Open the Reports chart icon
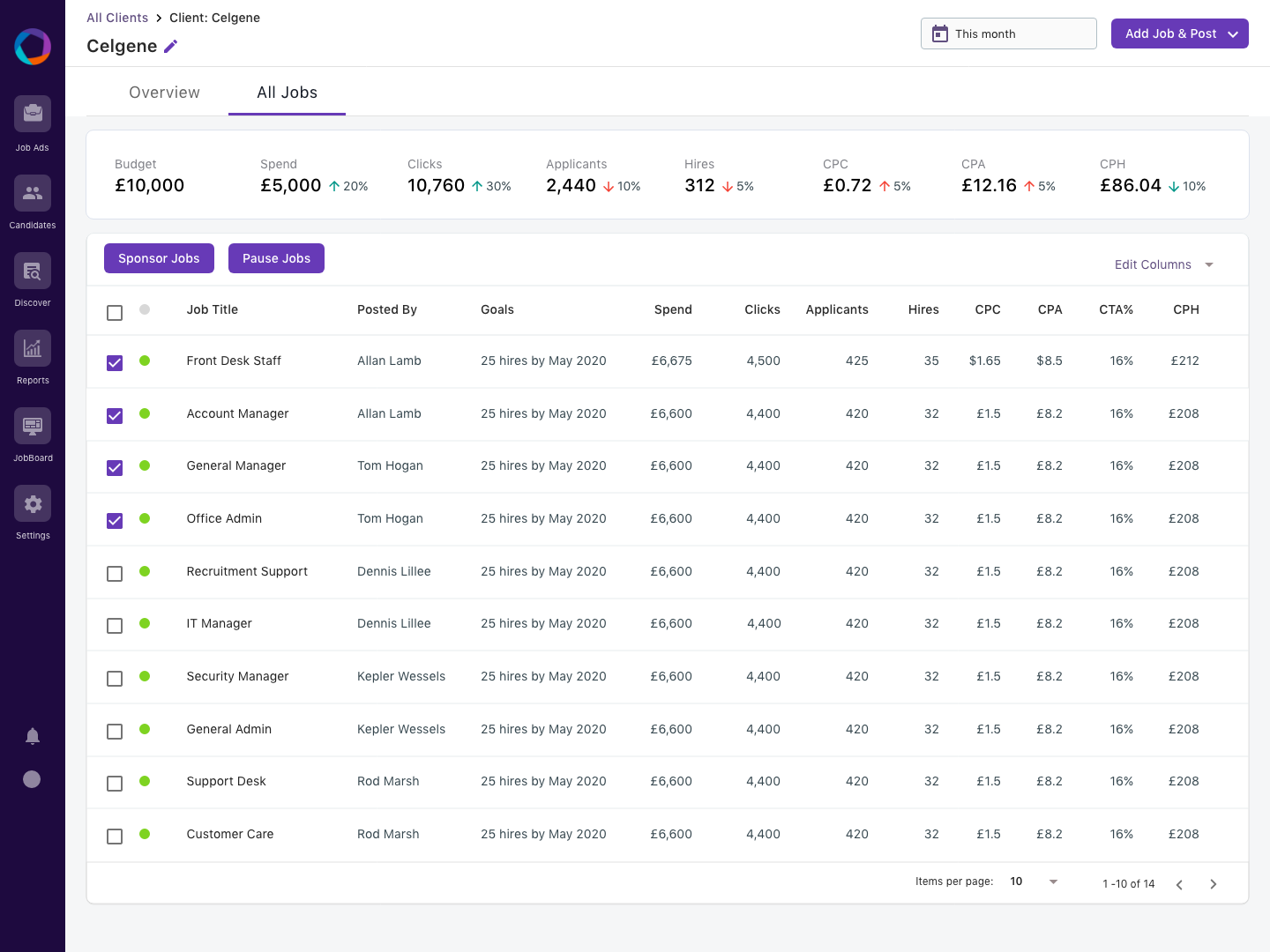This screenshot has width=1270, height=952. [x=33, y=348]
